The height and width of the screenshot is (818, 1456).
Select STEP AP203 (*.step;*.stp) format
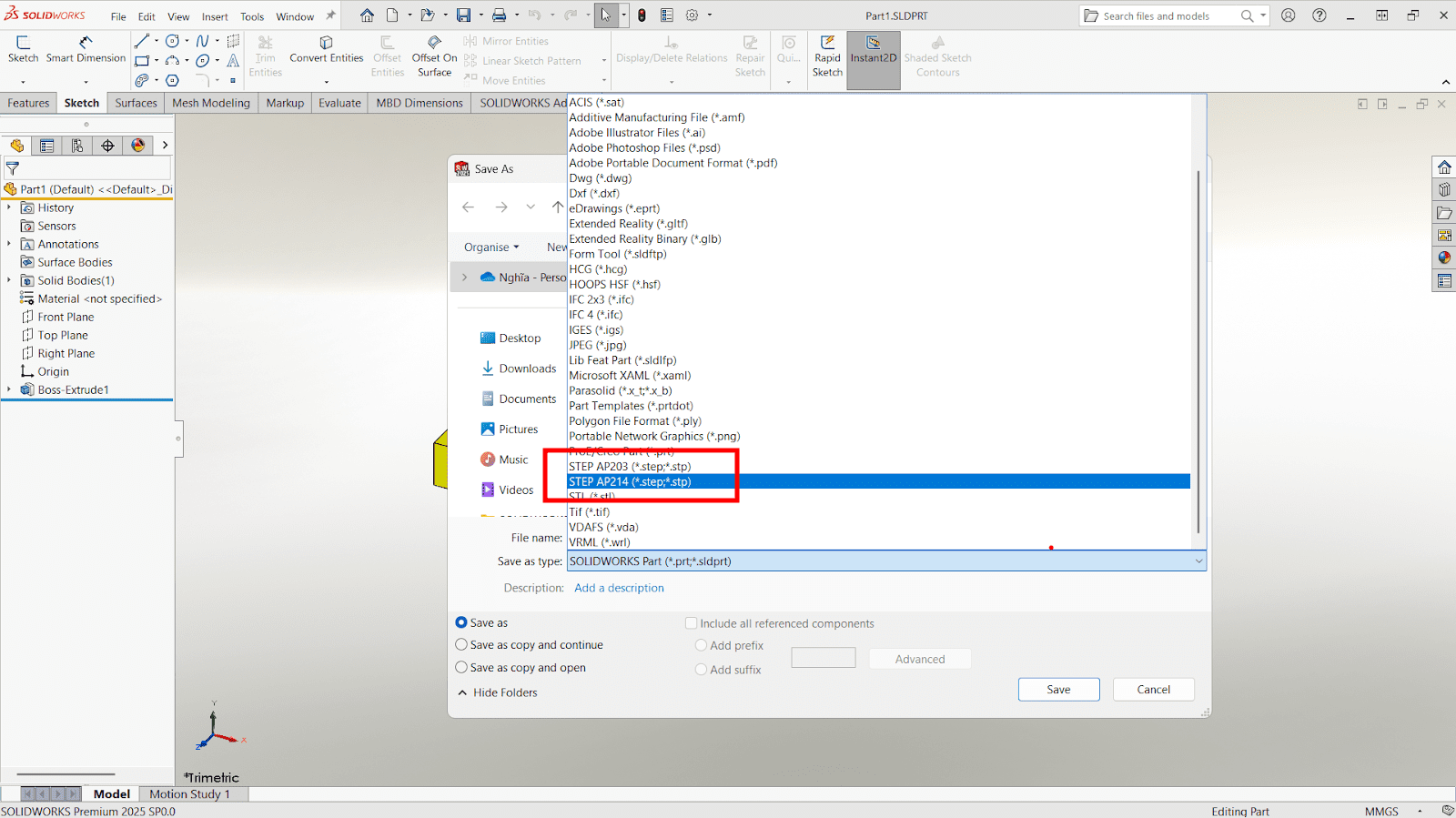pos(630,467)
